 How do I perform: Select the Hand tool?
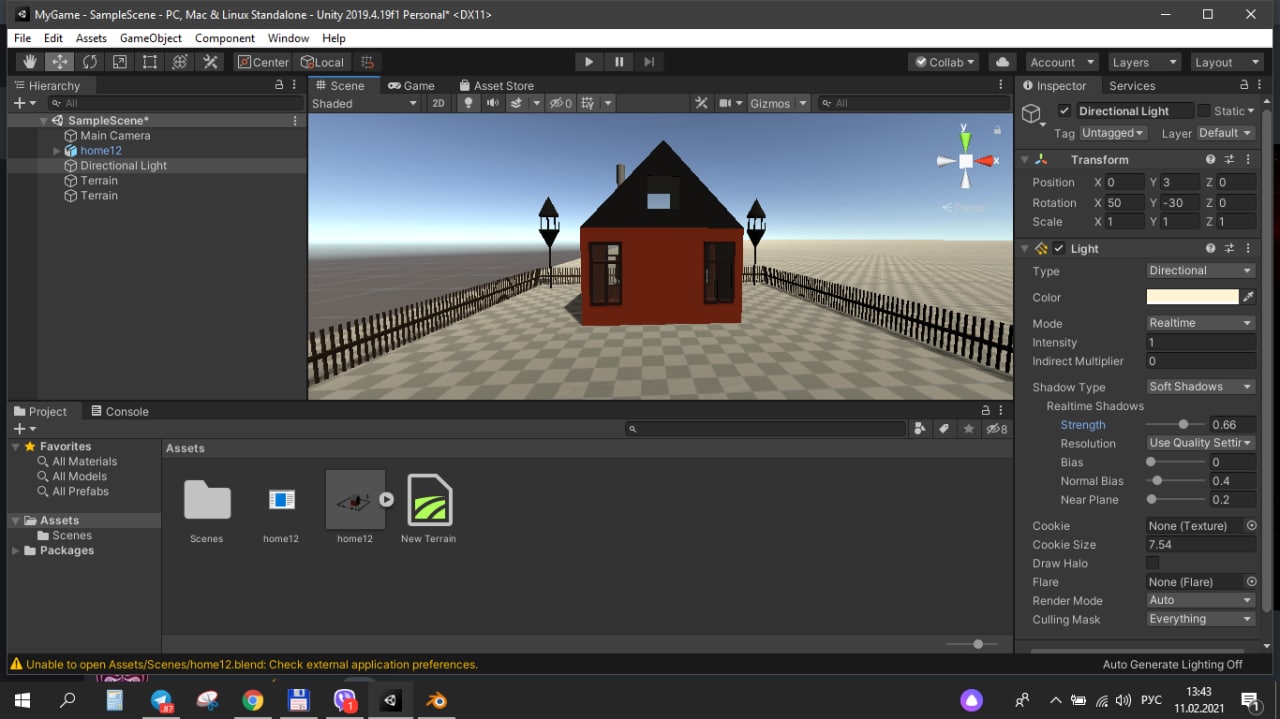point(30,62)
